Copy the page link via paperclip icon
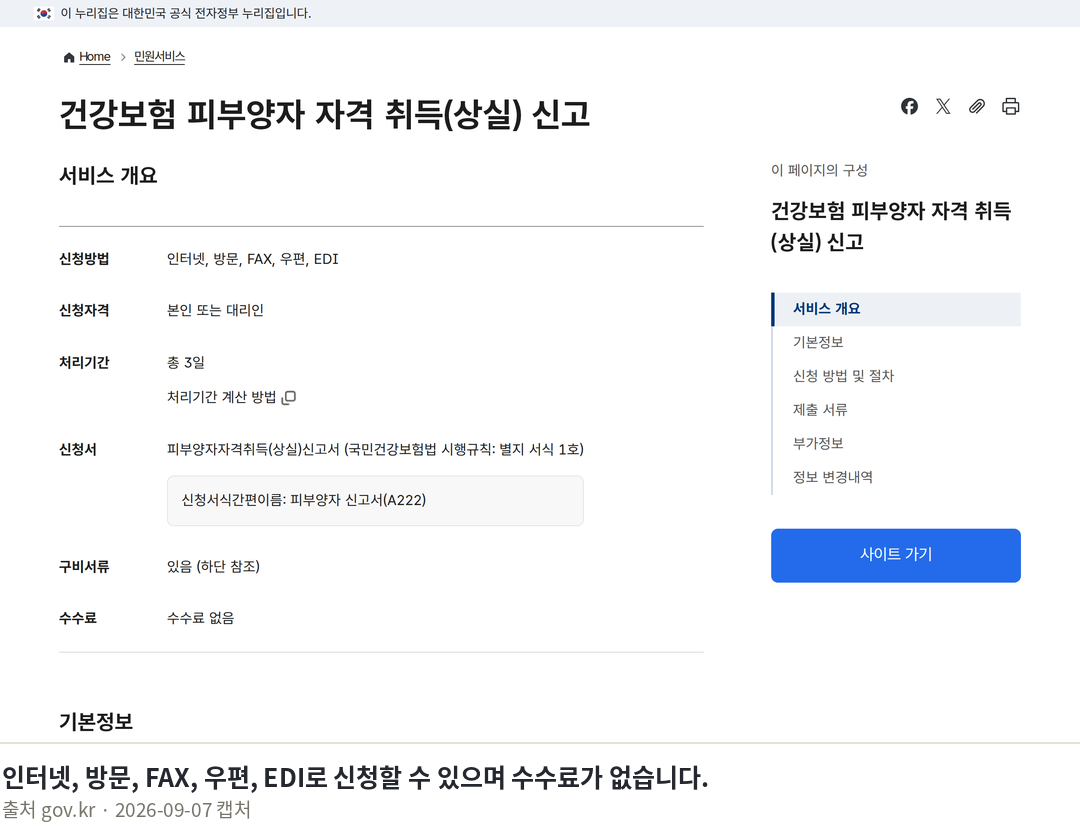Image resolution: width=1080 pixels, height=832 pixels. [977, 106]
